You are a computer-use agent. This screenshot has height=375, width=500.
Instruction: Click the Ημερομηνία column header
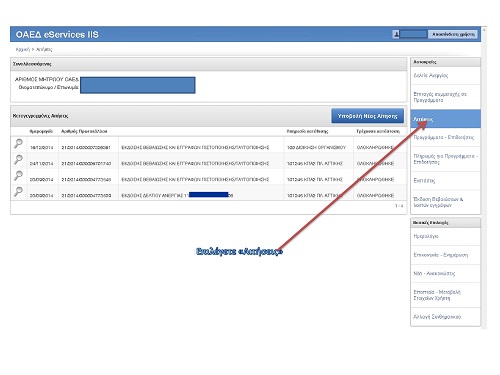(x=41, y=131)
